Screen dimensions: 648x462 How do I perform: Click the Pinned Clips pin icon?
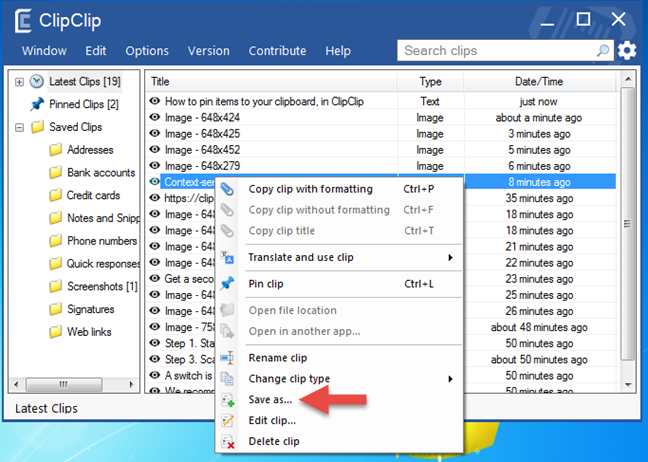click(x=37, y=104)
